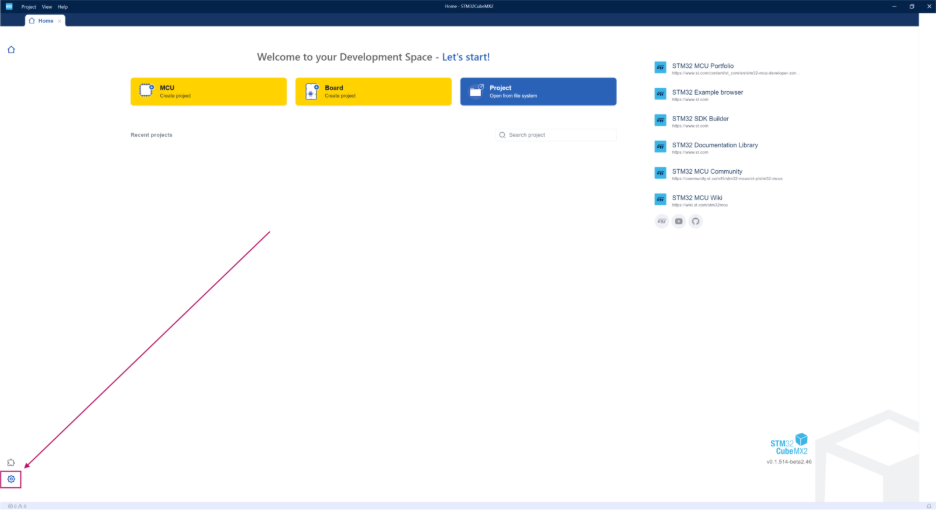This screenshot has height=510, width=936.
Task: Select the Home tab
Action: point(45,21)
